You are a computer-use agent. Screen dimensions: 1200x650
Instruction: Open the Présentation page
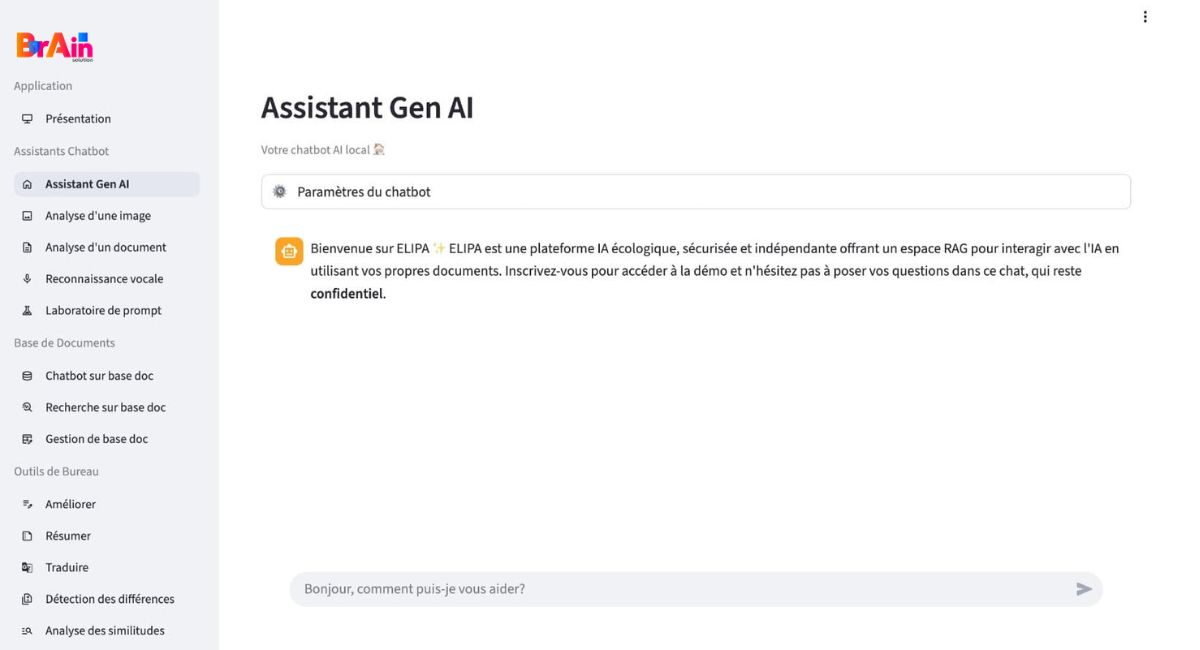coord(78,119)
